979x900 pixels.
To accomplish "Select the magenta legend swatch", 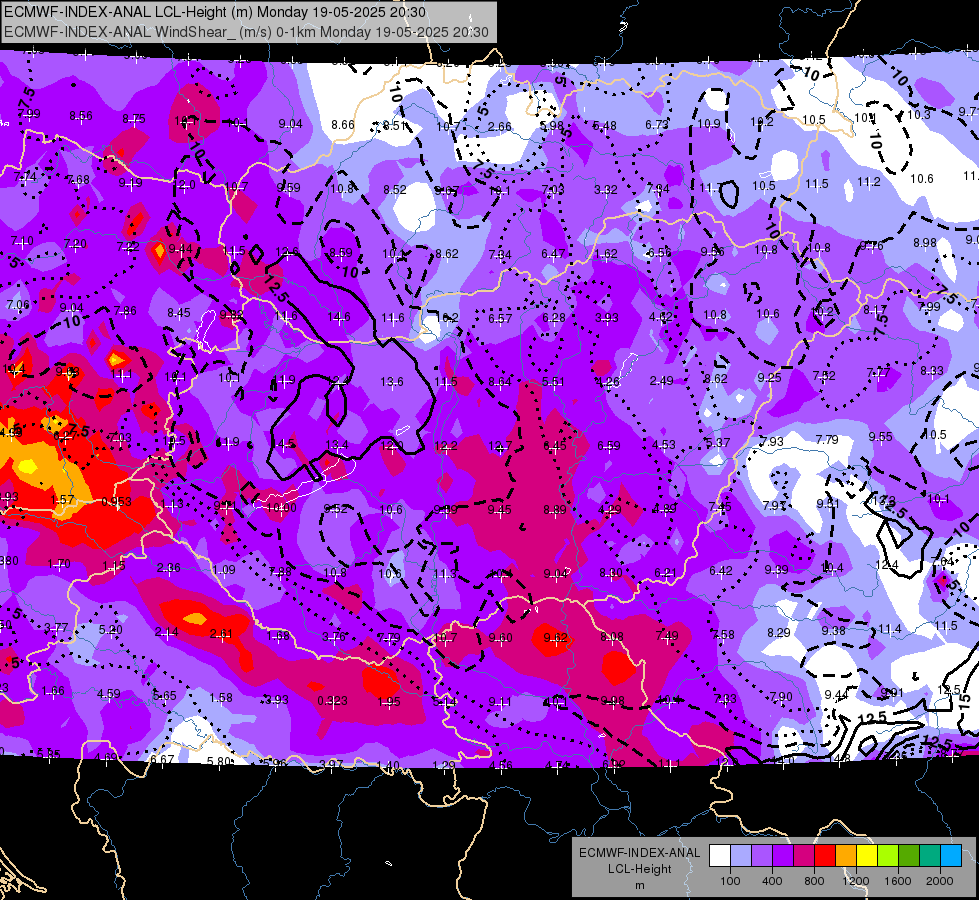I will pos(804,856).
